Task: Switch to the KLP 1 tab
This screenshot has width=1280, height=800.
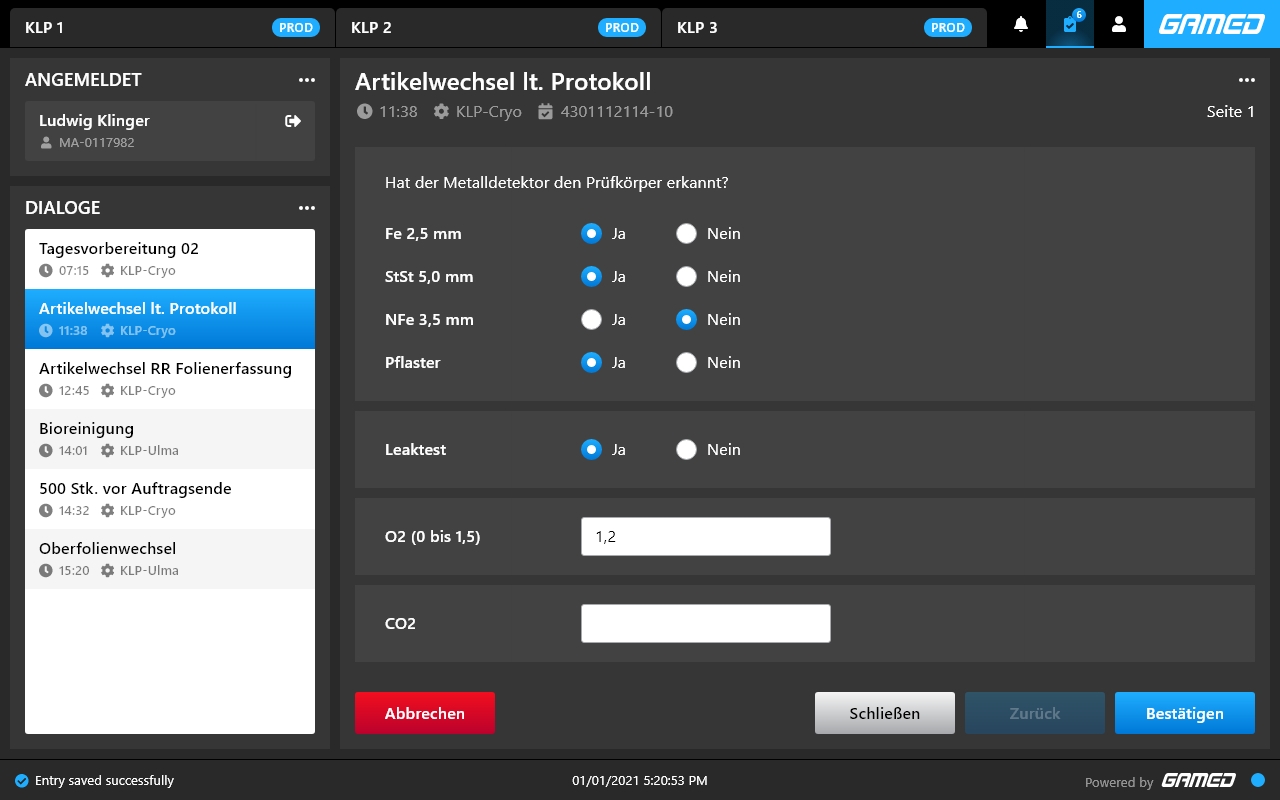Action: pyautogui.click(x=172, y=27)
